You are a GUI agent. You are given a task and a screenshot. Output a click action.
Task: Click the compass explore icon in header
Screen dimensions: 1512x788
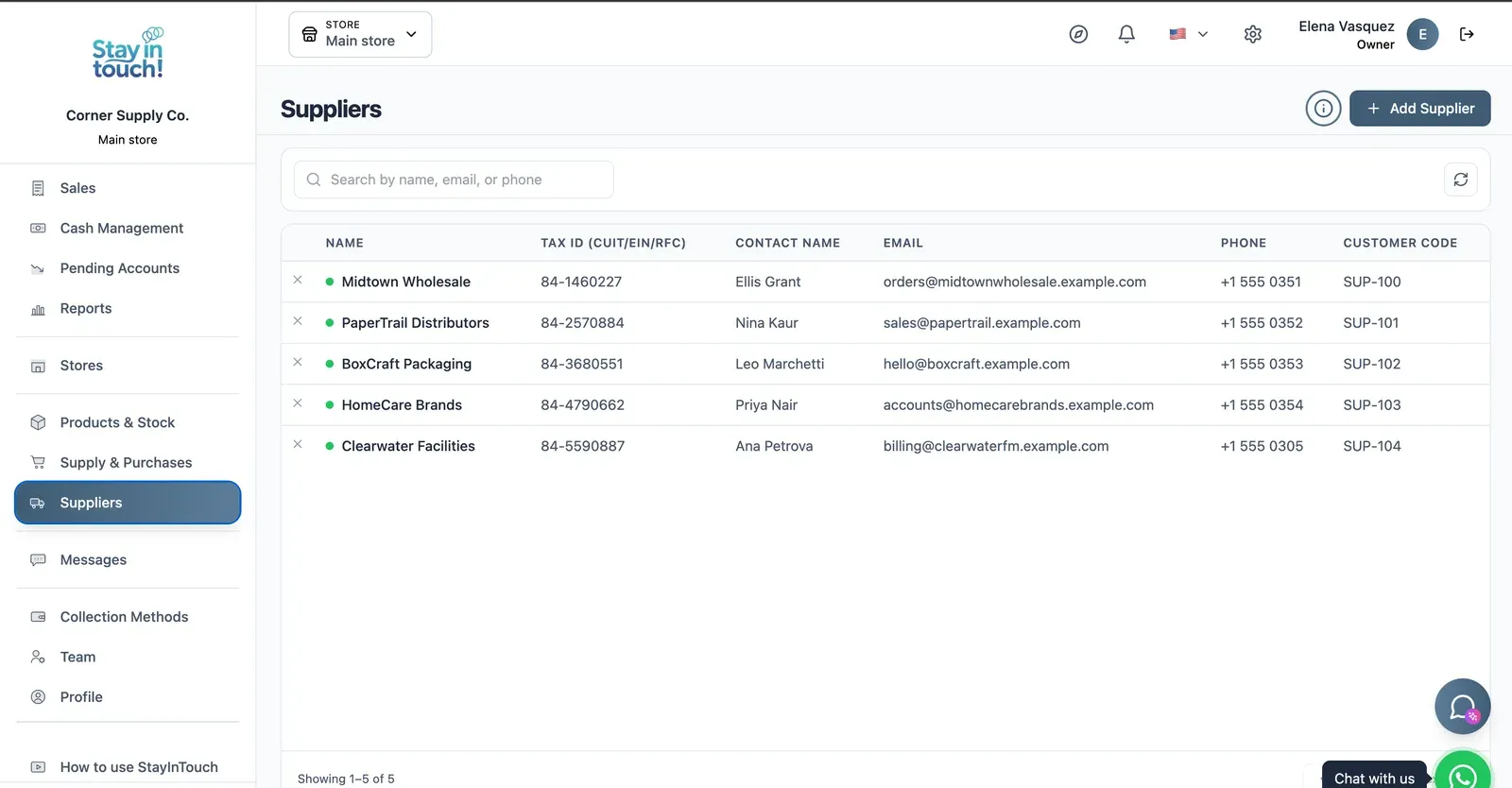pyautogui.click(x=1078, y=34)
